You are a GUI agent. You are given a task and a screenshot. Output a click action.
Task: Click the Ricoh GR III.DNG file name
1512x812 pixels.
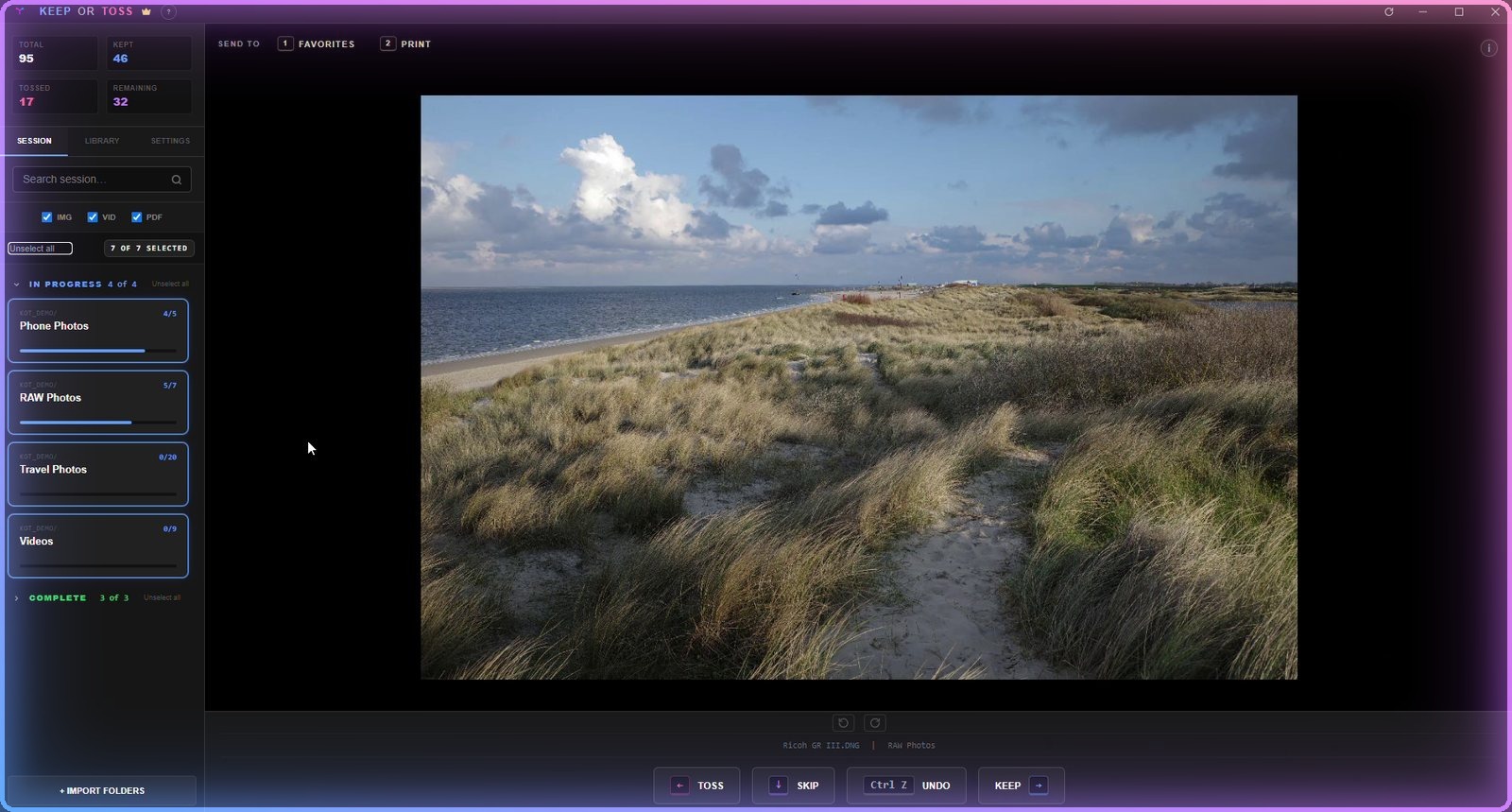[821, 746]
